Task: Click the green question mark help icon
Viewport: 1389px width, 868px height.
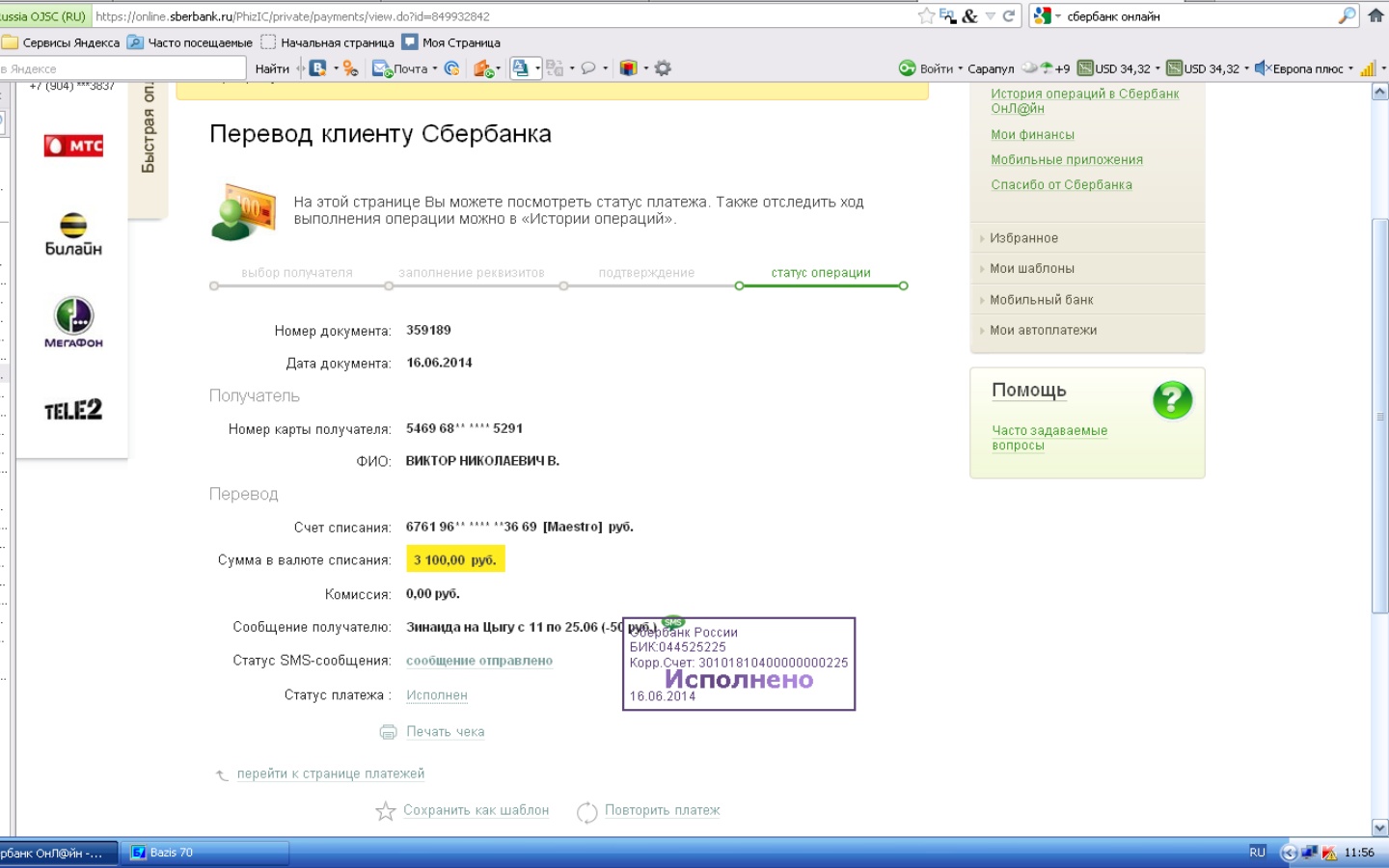Action: 1172,399
